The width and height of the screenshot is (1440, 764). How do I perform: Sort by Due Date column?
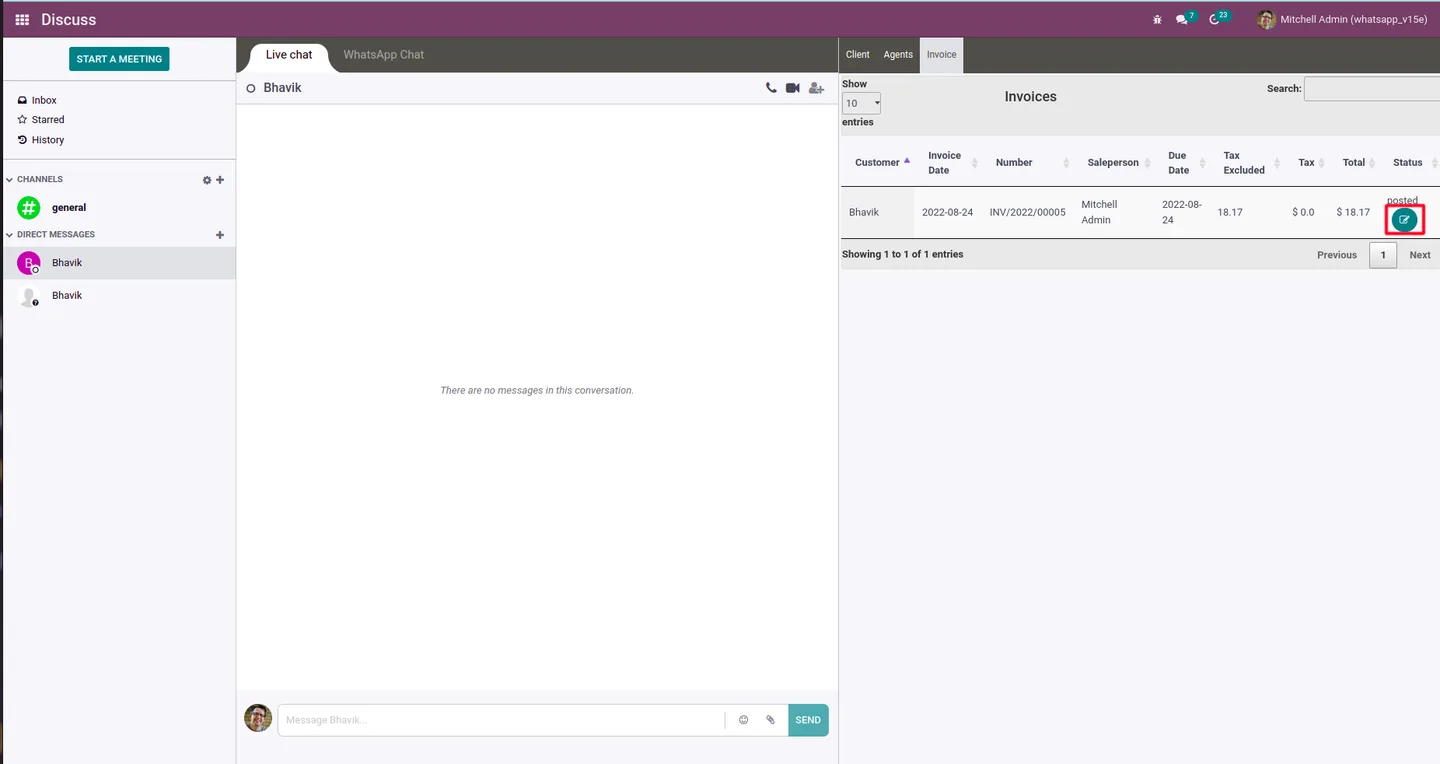[x=1184, y=163]
